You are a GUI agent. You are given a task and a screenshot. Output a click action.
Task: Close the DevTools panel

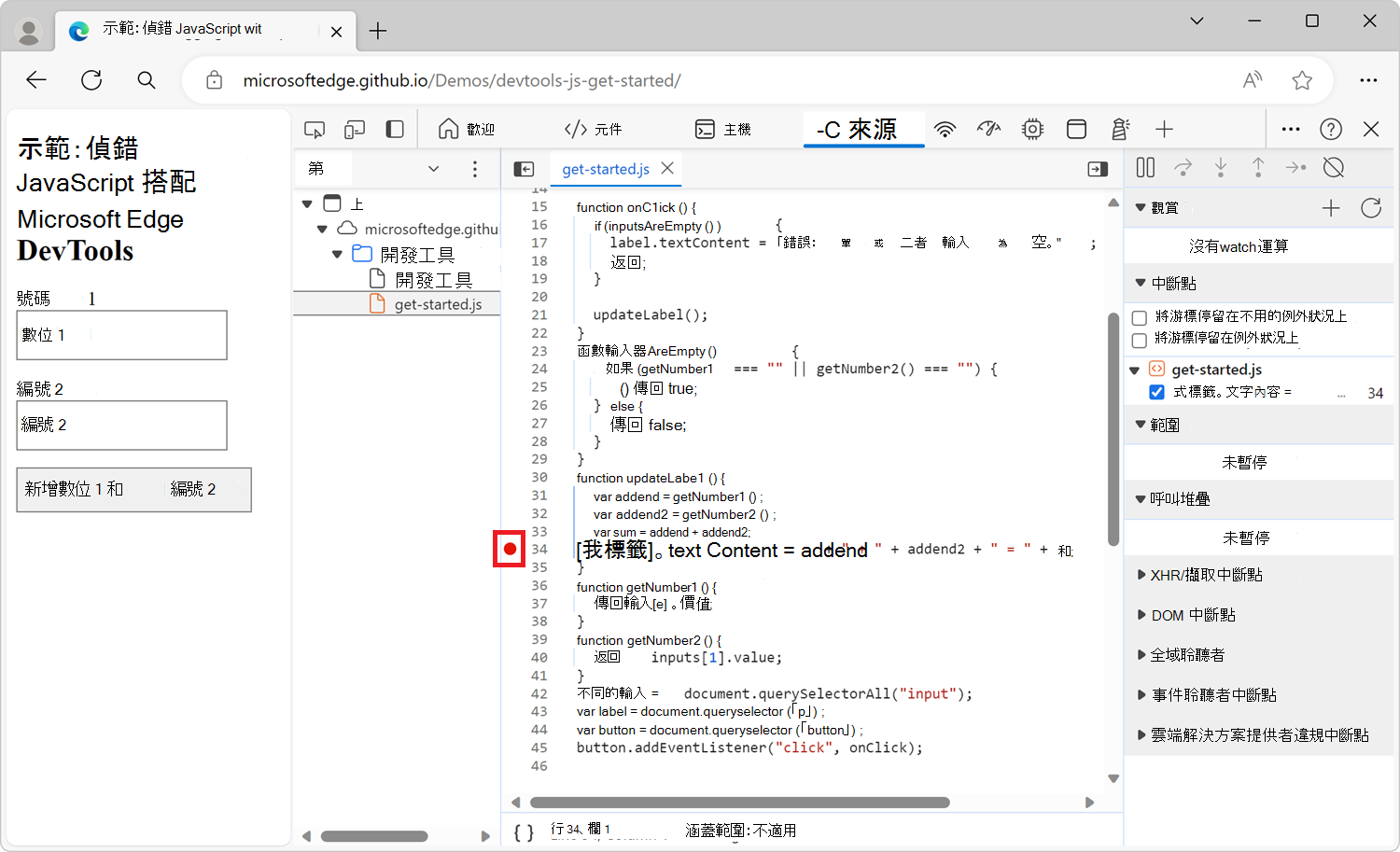click(1371, 130)
